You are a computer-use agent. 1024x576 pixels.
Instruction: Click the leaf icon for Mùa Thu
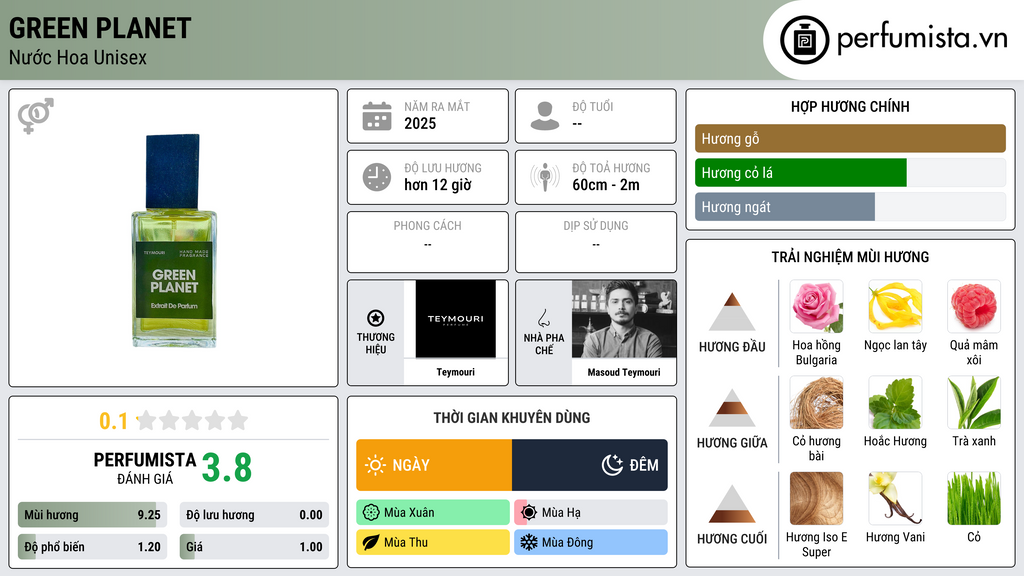(x=371, y=543)
